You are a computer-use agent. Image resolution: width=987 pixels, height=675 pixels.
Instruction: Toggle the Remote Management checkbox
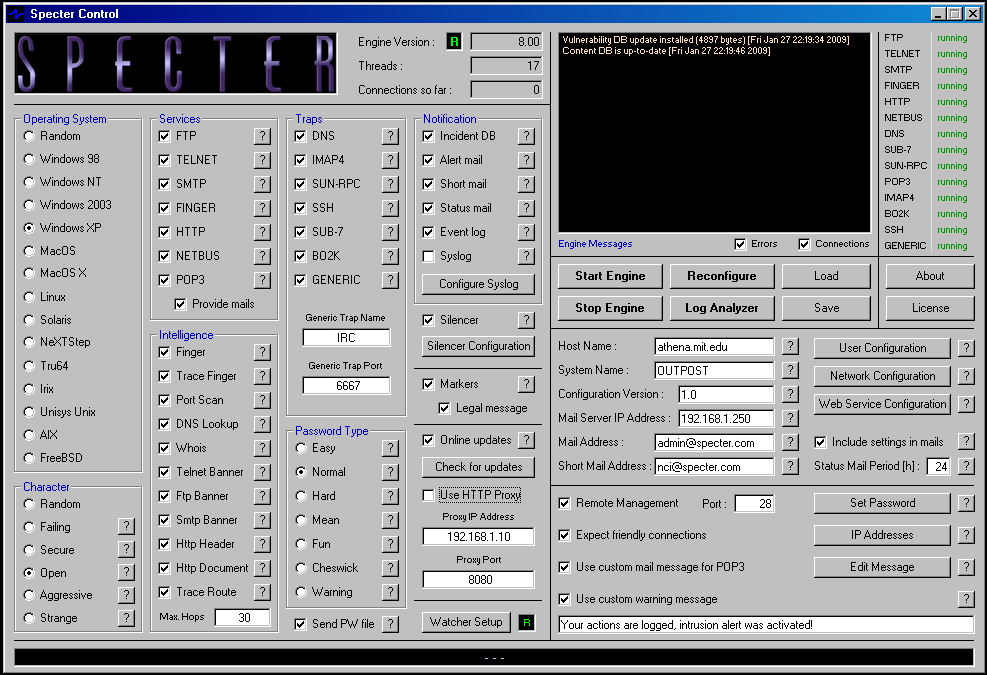click(565, 503)
